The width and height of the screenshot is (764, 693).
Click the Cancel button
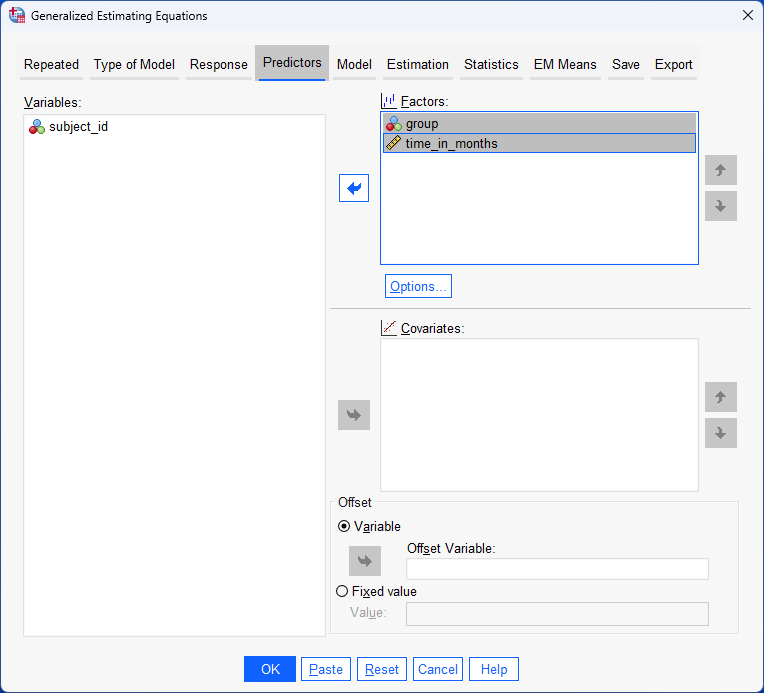(438, 669)
